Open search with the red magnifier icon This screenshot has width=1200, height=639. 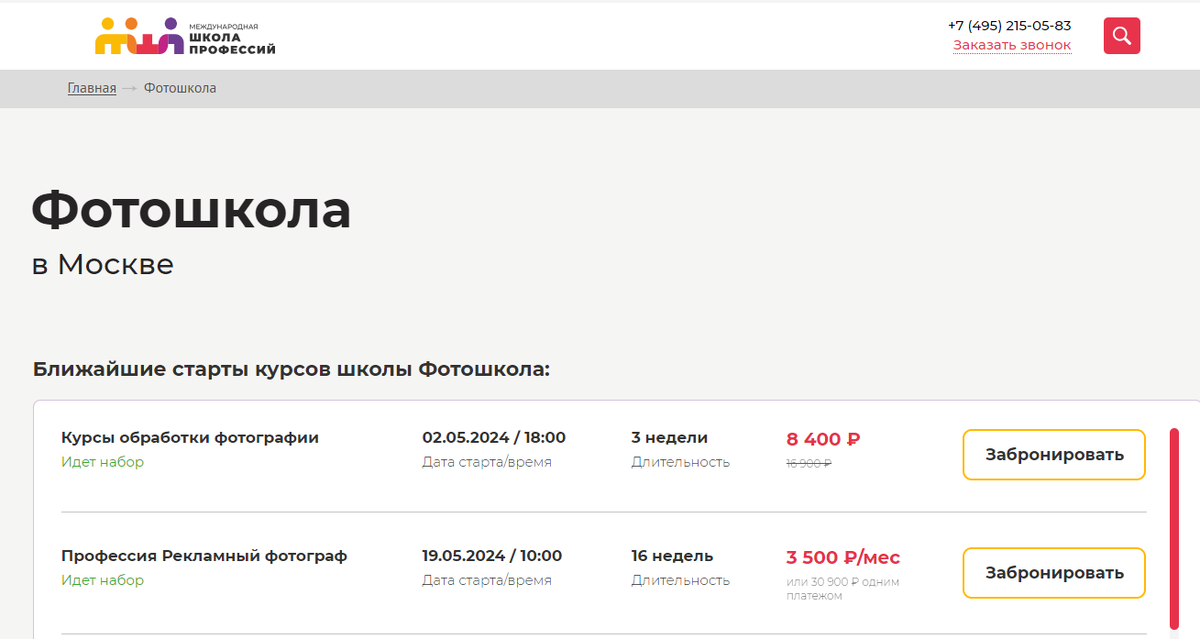1121,35
